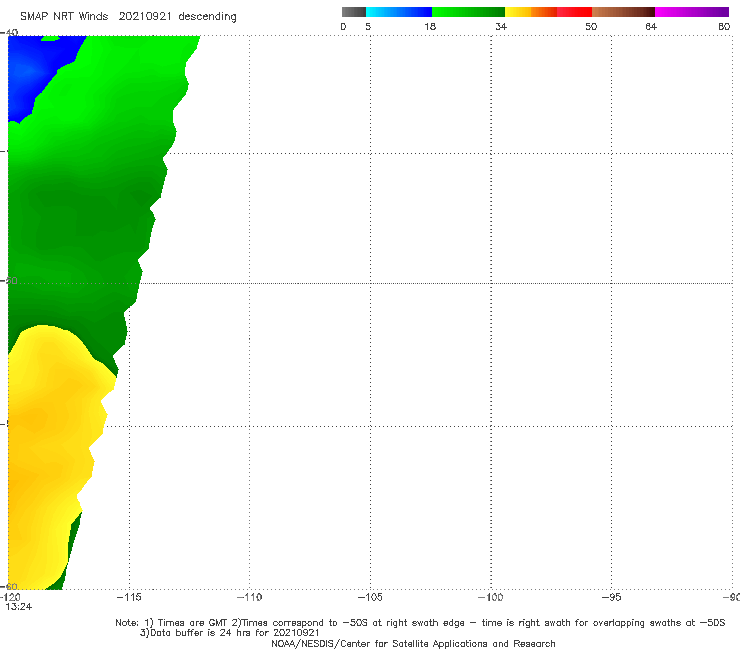The width and height of the screenshot is (740, 650).
Task: Click 'NOAA/NESDIS/Center for Satellite Applications and Research' credit
Action: [x=413, y=644]
